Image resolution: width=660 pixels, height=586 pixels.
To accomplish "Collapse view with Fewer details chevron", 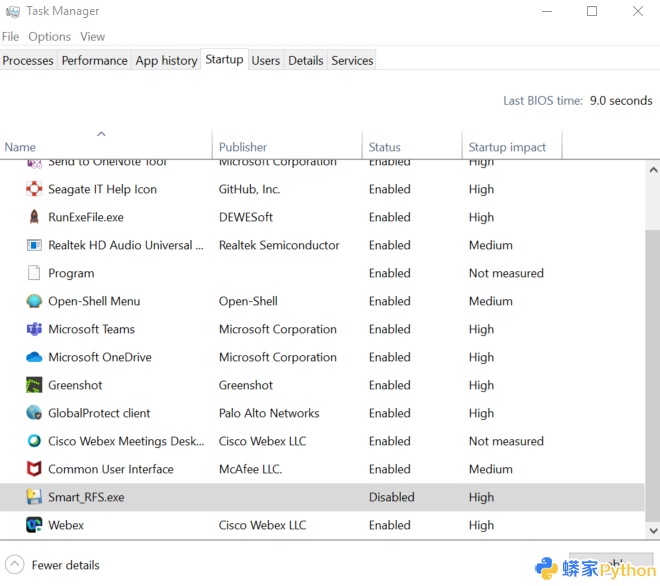I will click(x=14, y=565).
